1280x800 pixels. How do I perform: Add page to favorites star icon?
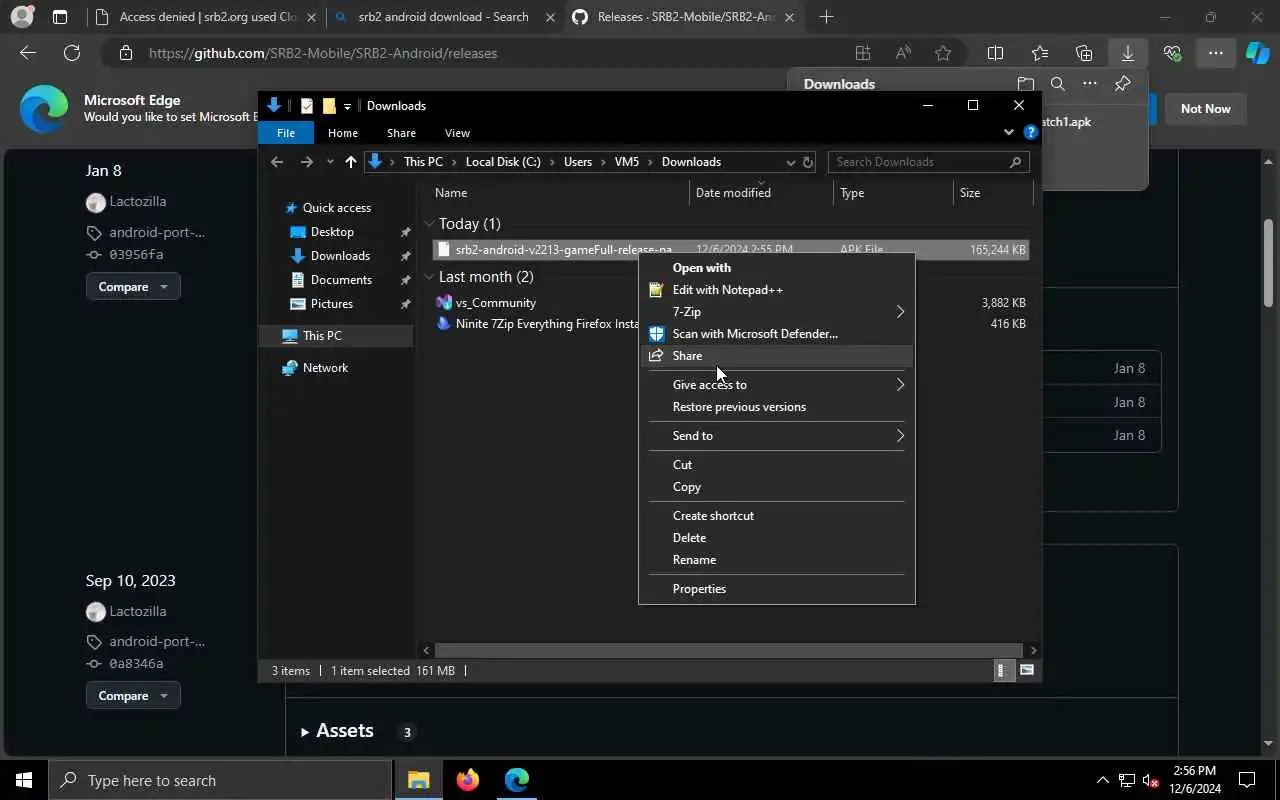[943, 53]
